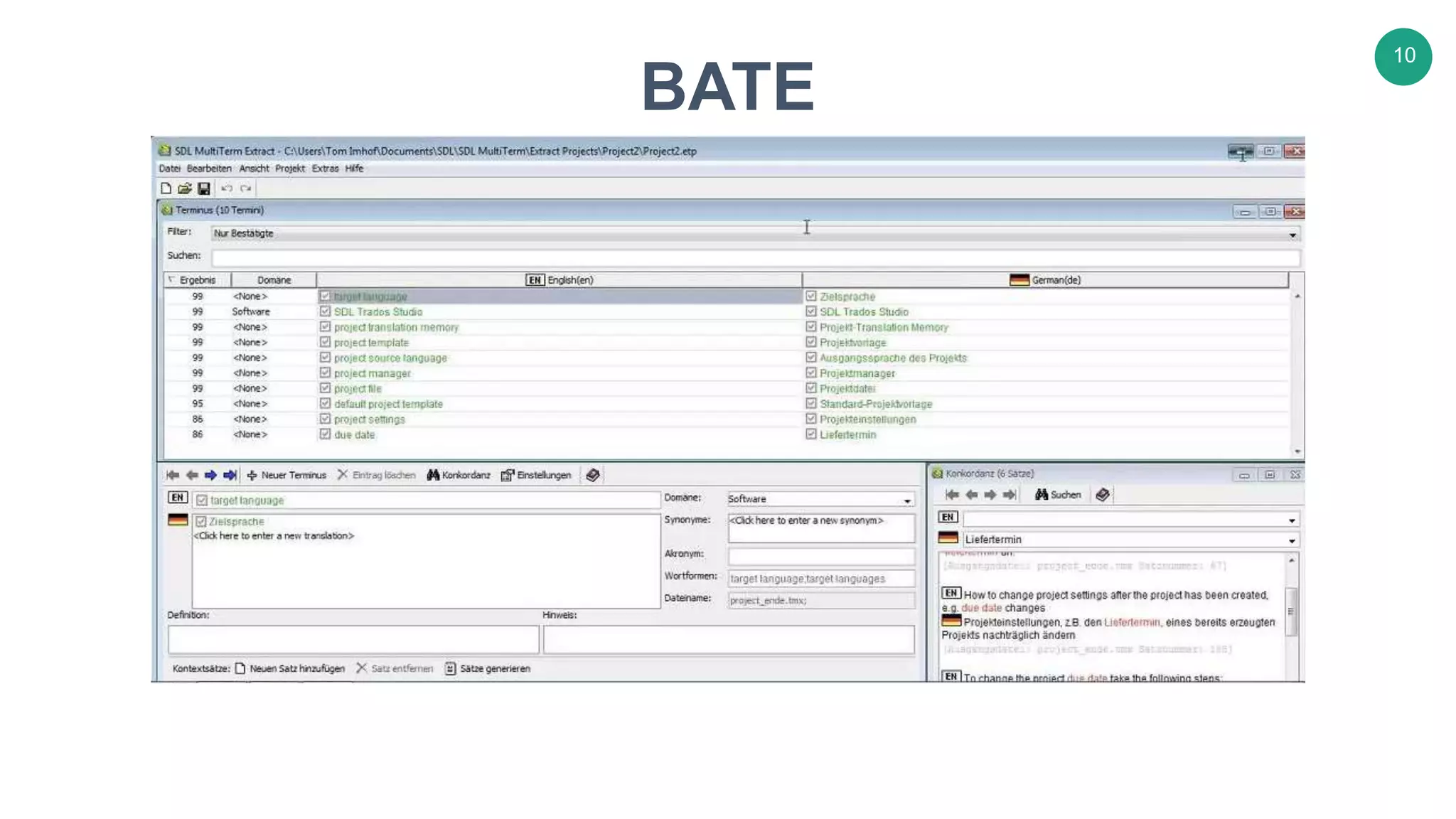The width and height of the screenshot is (1456, 819).
Task: Click the Konkordanz panel title icon
Action: pos(938,473)
